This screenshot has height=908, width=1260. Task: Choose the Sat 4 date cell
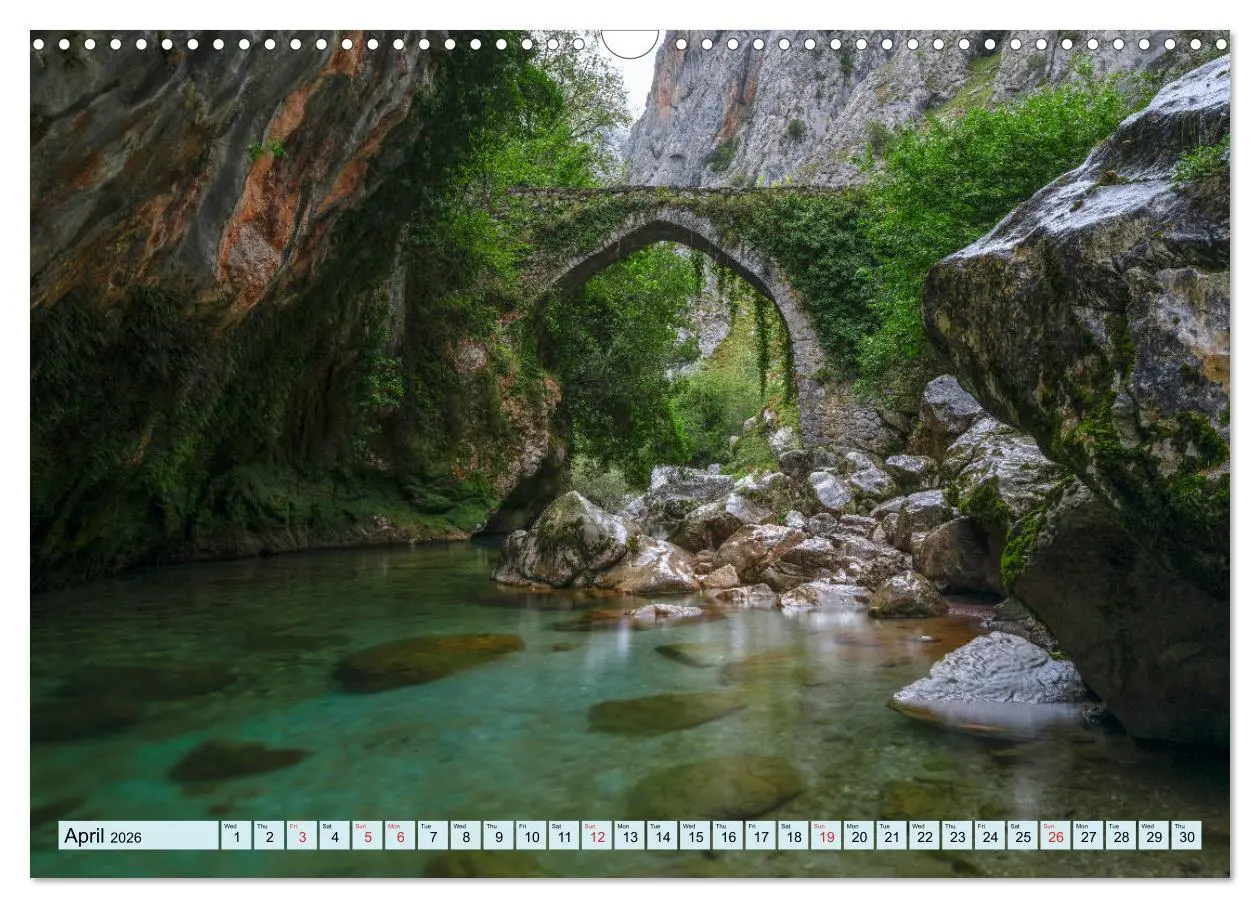coord(334,836)
